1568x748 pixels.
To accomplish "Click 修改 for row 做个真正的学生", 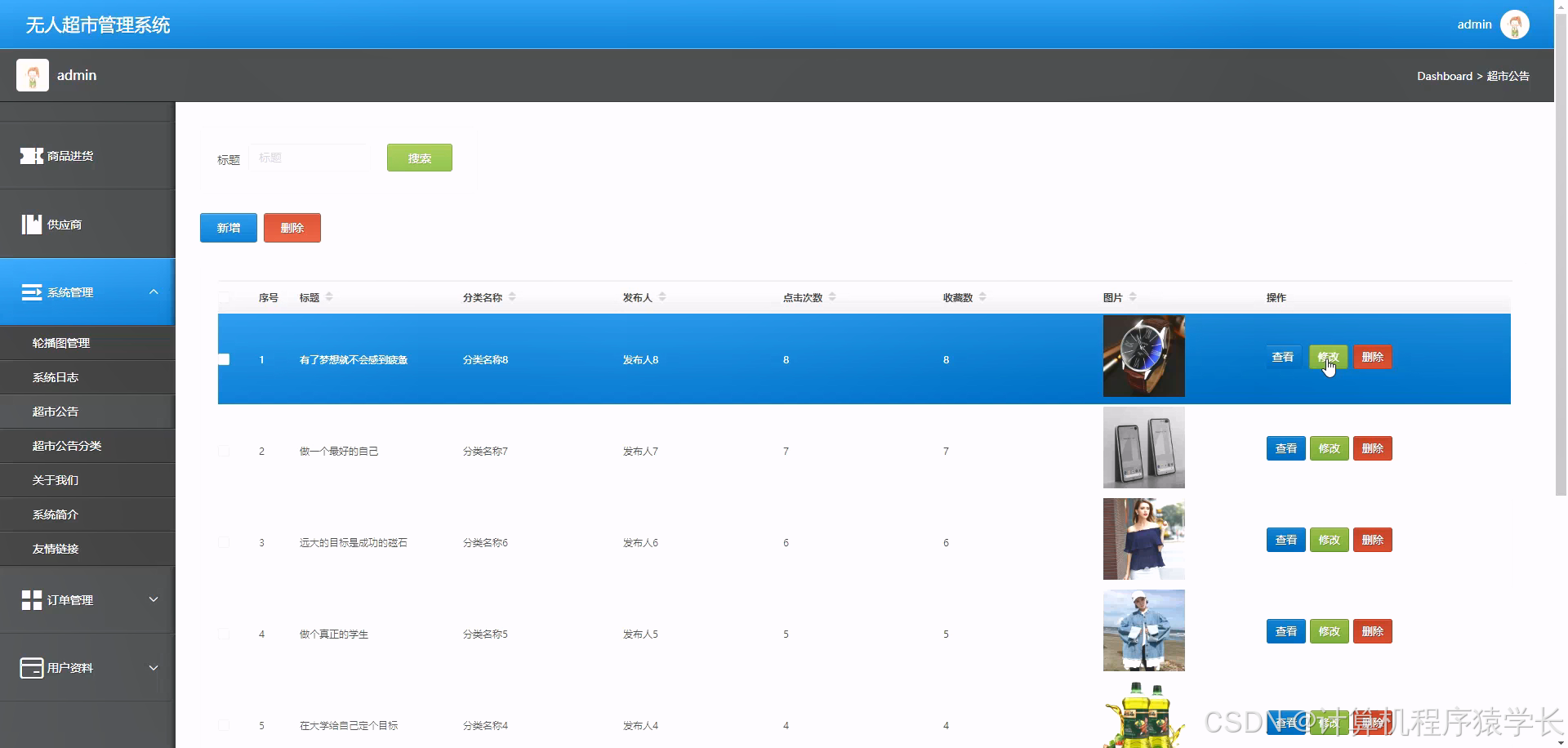I will coord(1330,631).
